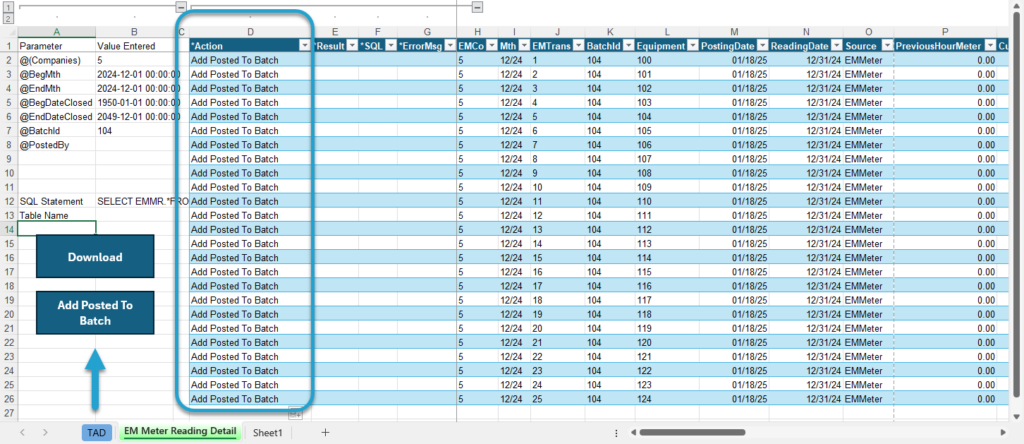Click vertical scrollbar down arrow
1024x444 pixels.
coord(1017,416)
